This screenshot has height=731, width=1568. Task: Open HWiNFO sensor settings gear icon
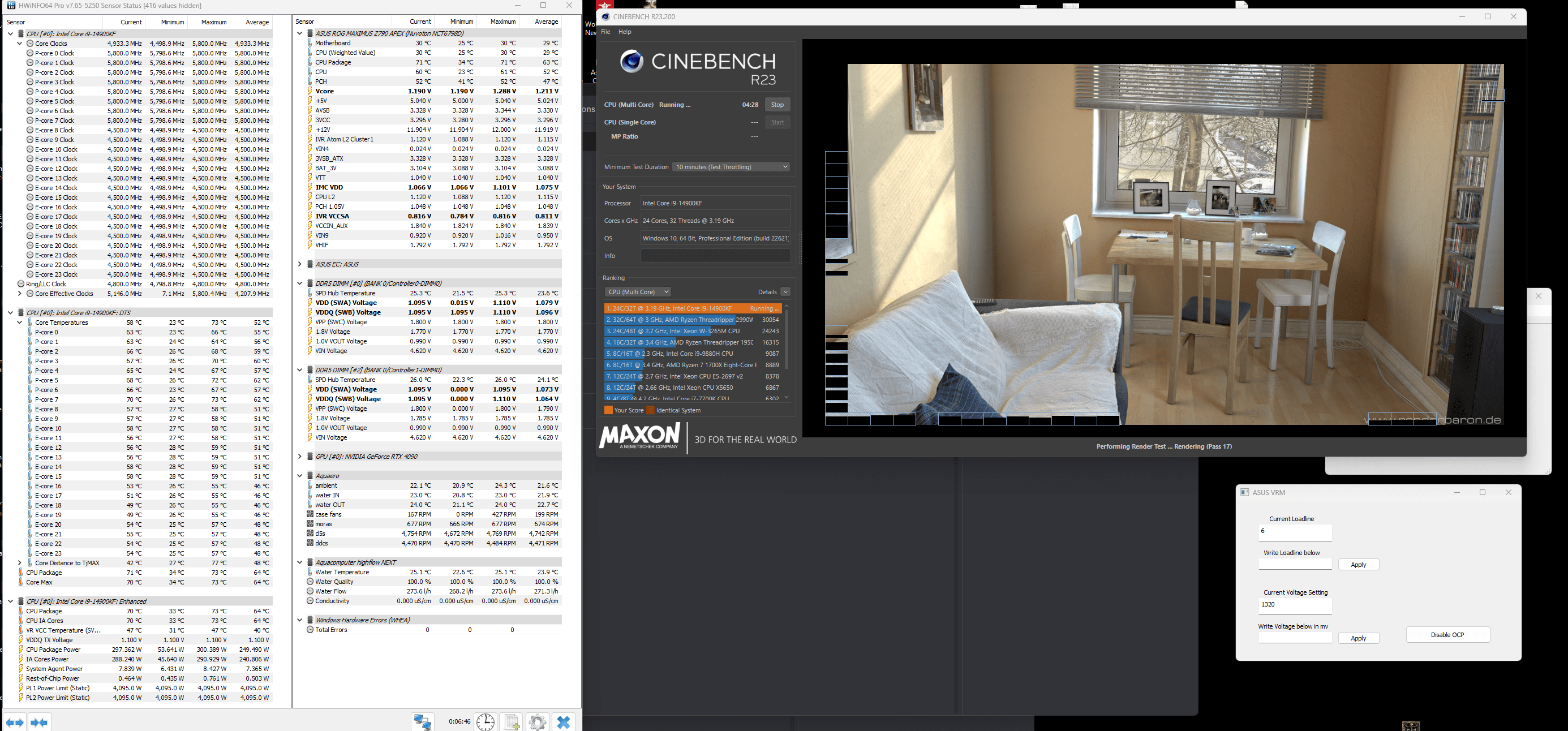[538, 722]
